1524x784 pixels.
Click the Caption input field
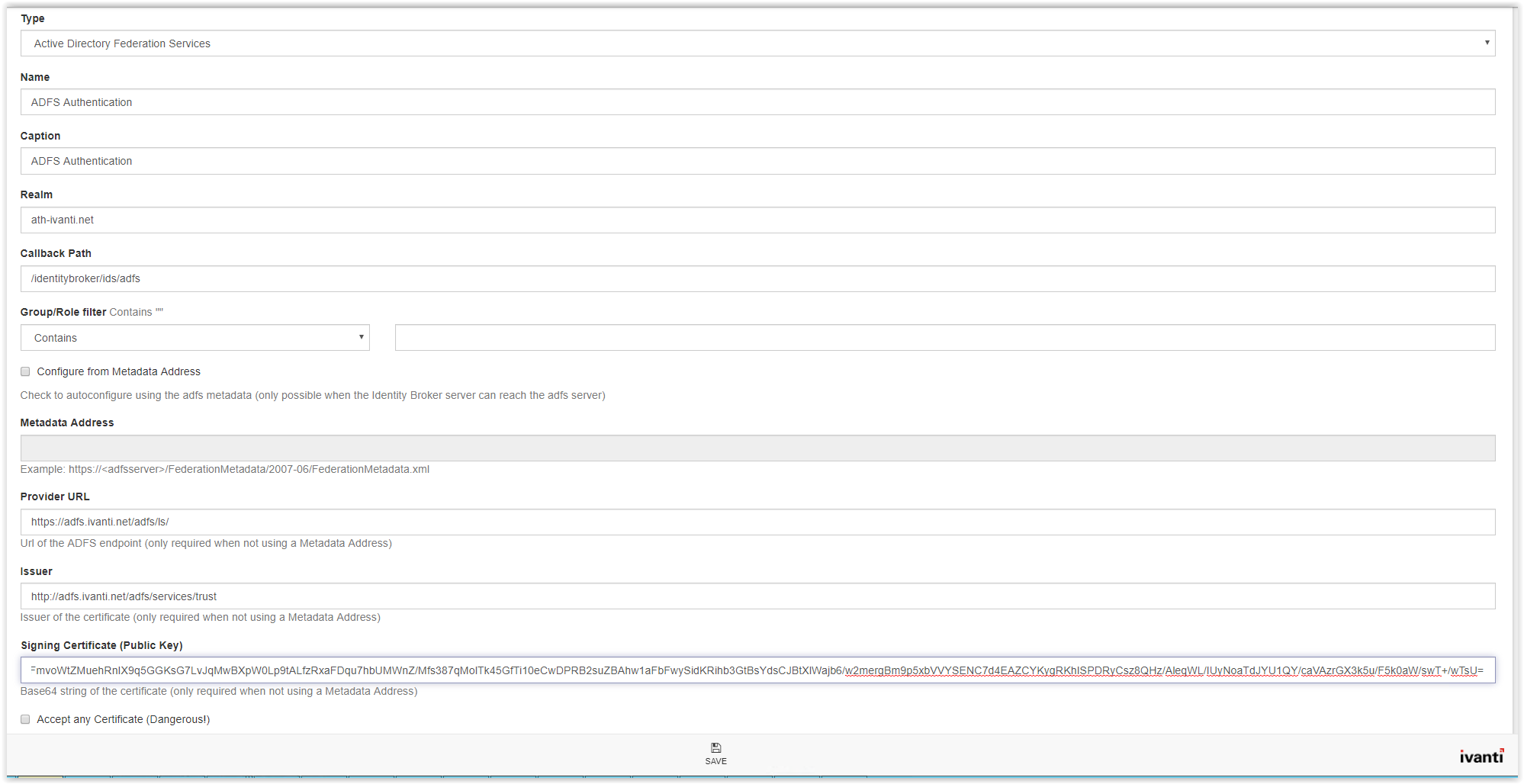coord(757,161)
